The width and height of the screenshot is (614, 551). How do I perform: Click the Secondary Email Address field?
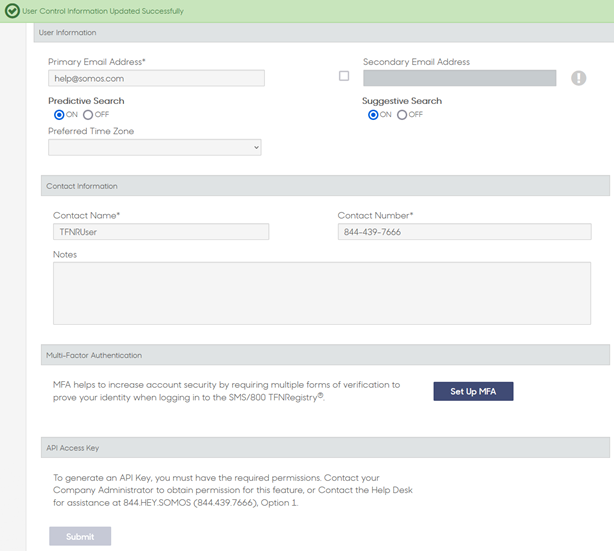point(459,78)
